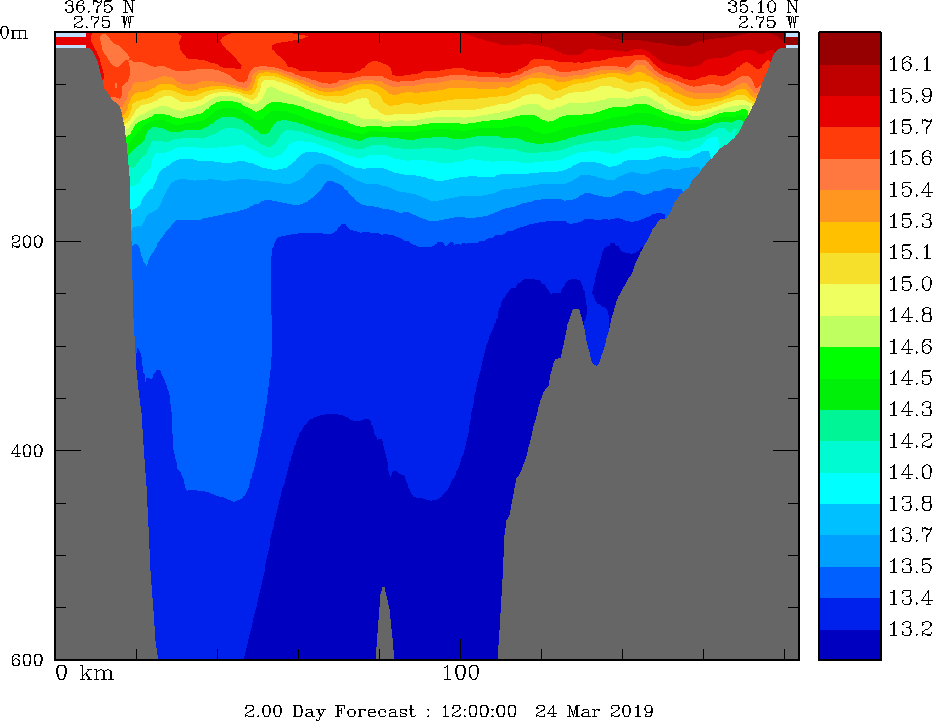Image resolution: width=933 pixels, height=721 pixels.
Task: Select the 400 depth axis label
Action: point(27,450)
